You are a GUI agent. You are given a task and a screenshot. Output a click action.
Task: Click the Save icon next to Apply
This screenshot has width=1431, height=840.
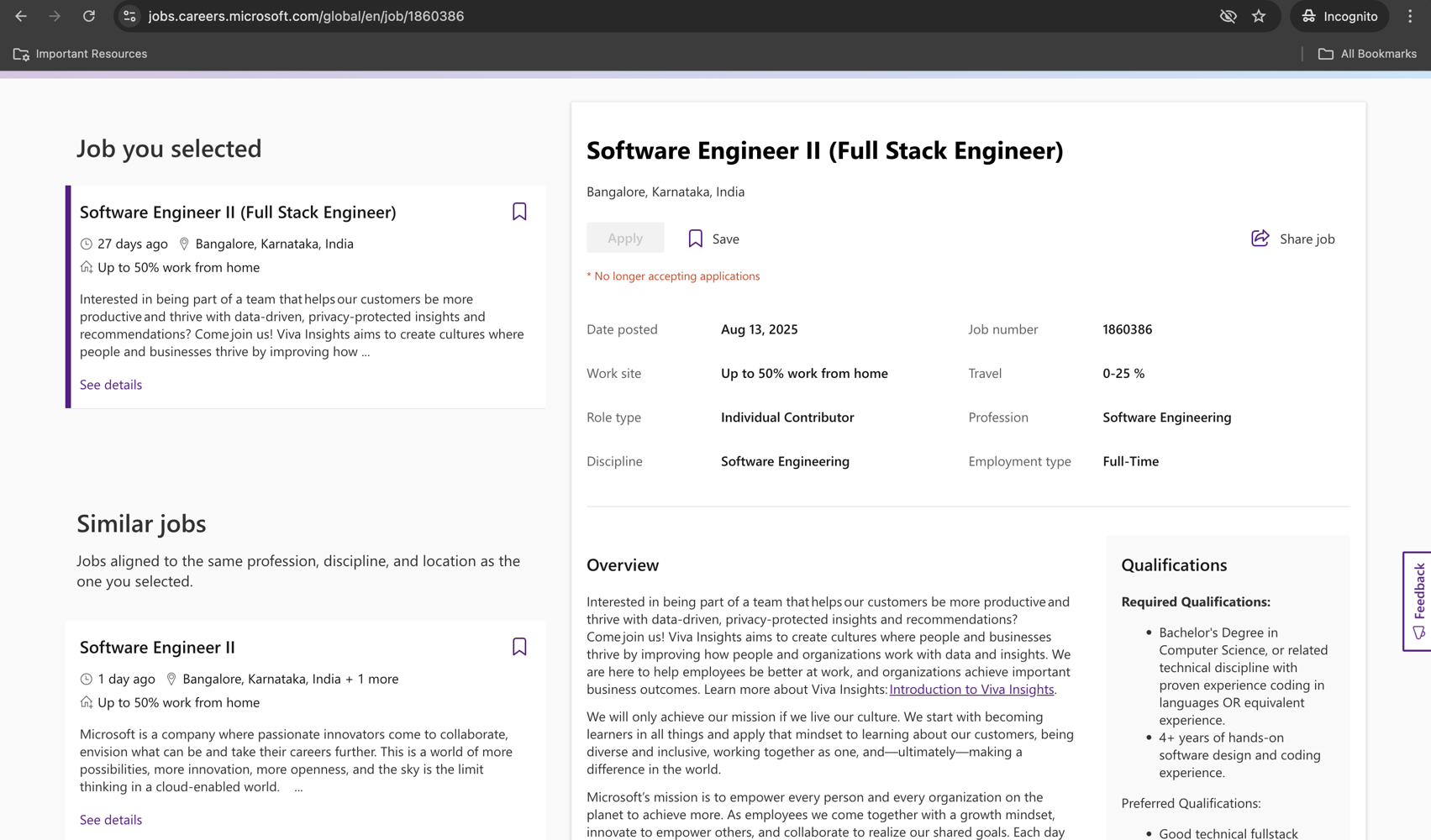(694, 238)
